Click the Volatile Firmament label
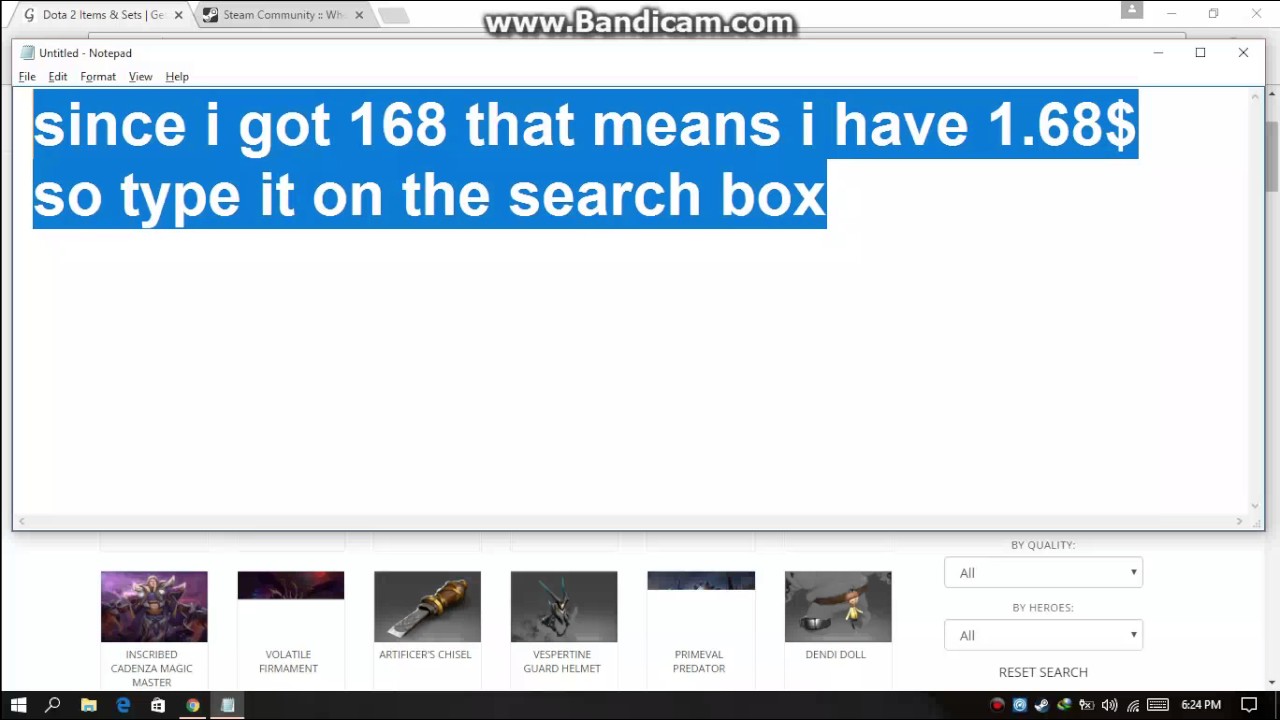1280x720 pixels. pos(288,661)
